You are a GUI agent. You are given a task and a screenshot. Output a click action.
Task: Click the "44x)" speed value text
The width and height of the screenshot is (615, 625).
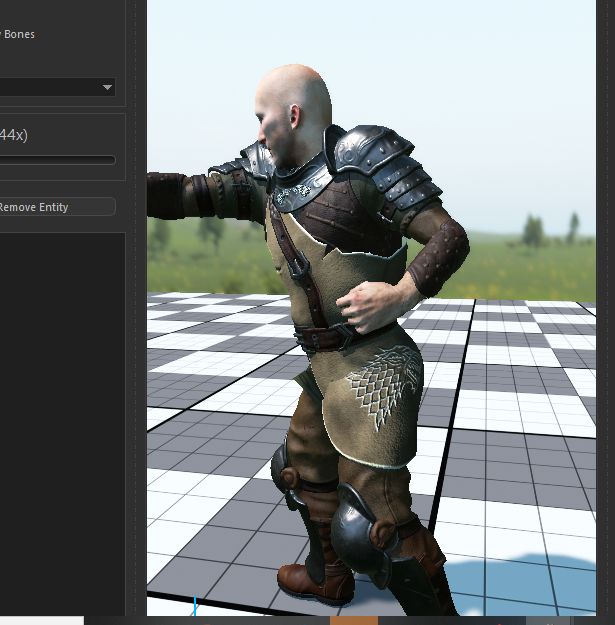[14, 135]
